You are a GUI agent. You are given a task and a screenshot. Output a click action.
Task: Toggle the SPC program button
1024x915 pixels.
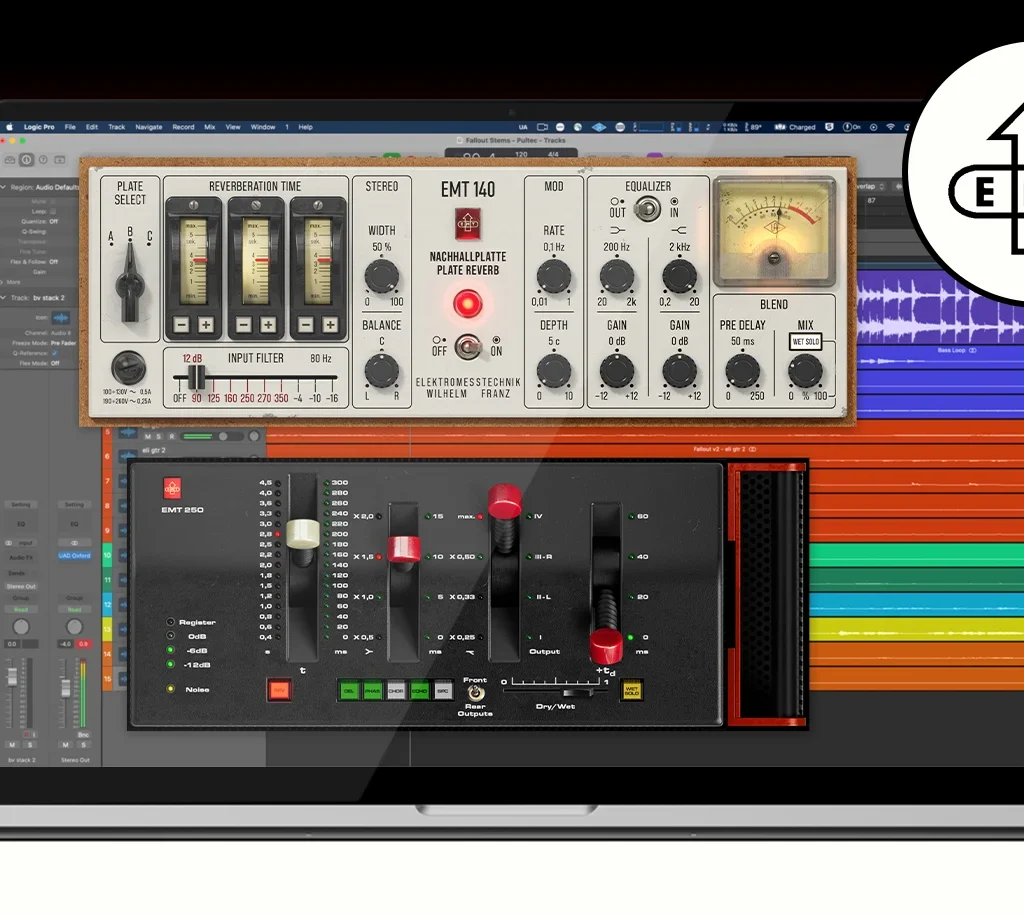443,690
